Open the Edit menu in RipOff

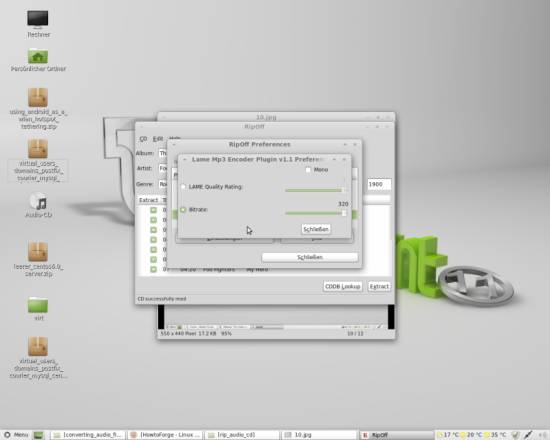157,139
